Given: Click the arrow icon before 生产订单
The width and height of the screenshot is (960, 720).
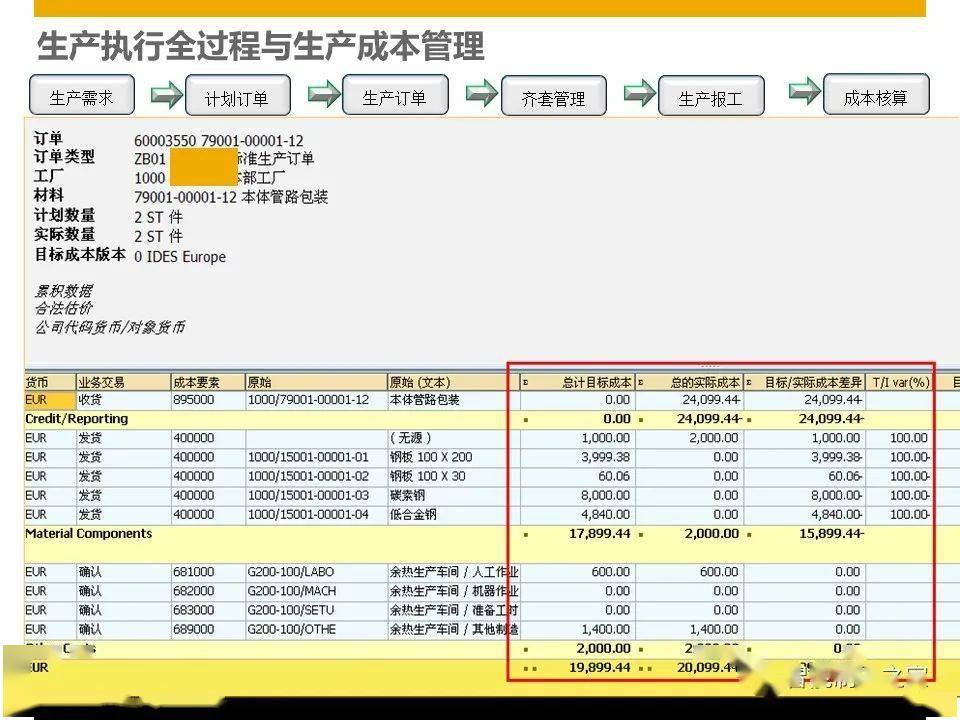Looking at the screenshot, I should [324, 95].
